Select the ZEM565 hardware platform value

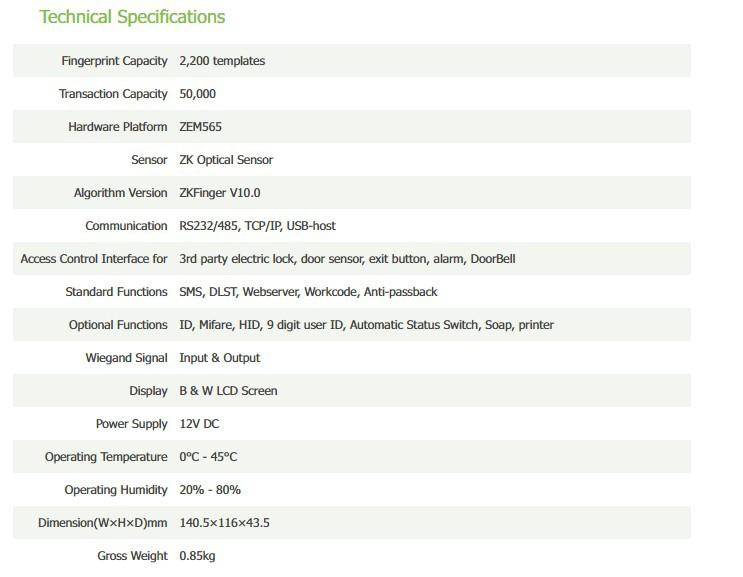pyautogui.click(x=201, y=127)
